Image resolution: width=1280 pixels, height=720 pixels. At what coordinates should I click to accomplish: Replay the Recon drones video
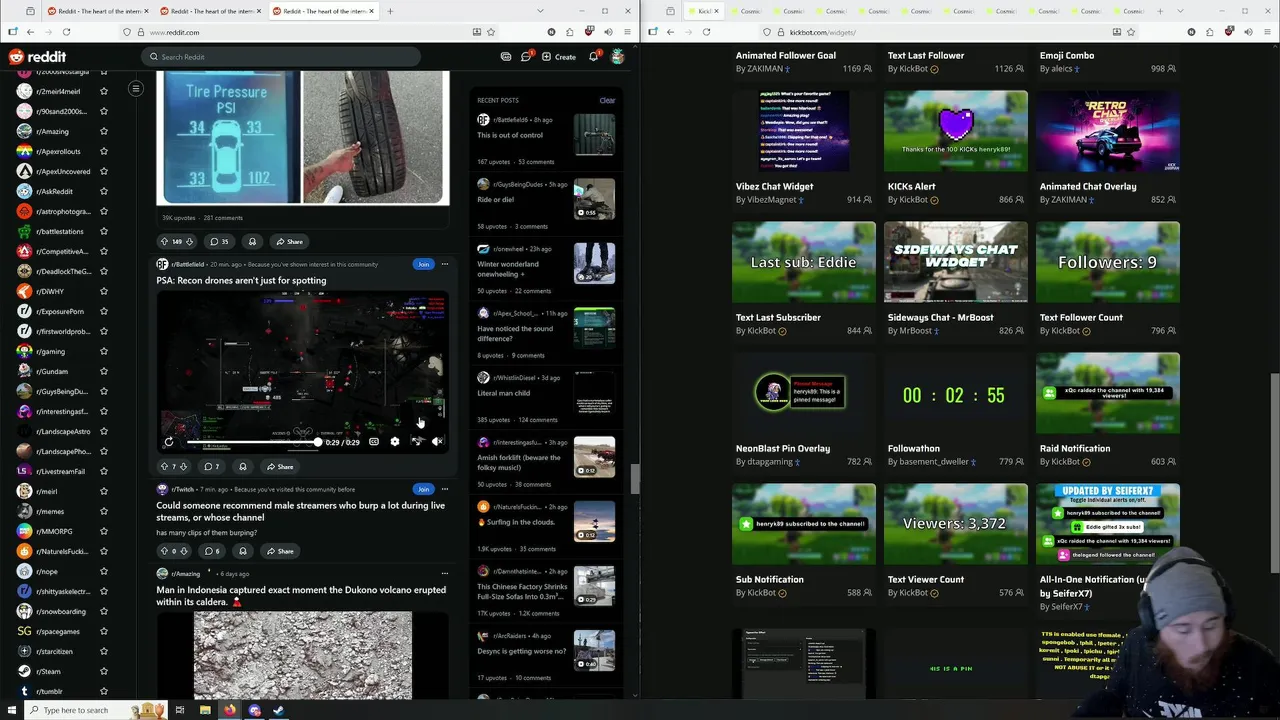pos(169,442)
